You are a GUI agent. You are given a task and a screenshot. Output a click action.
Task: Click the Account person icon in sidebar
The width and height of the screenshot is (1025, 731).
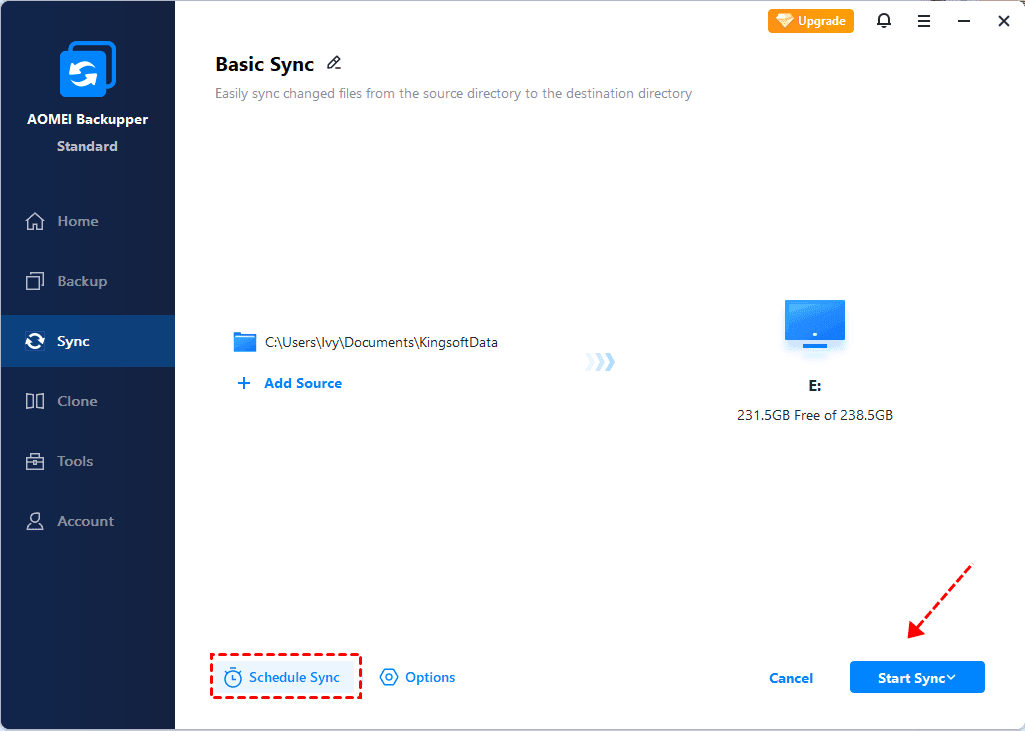tap(35, 521)
